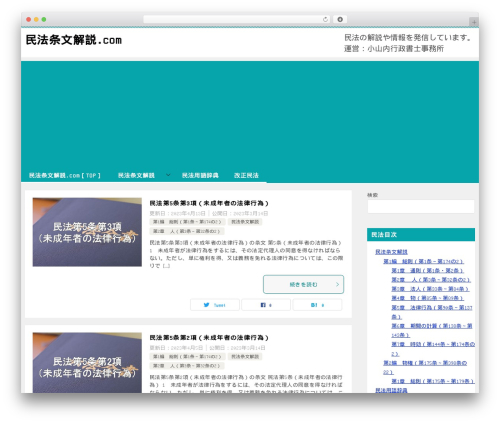Reload the page using the browser refresh icon
Screen dimensions: 500x423
point(325,19)
